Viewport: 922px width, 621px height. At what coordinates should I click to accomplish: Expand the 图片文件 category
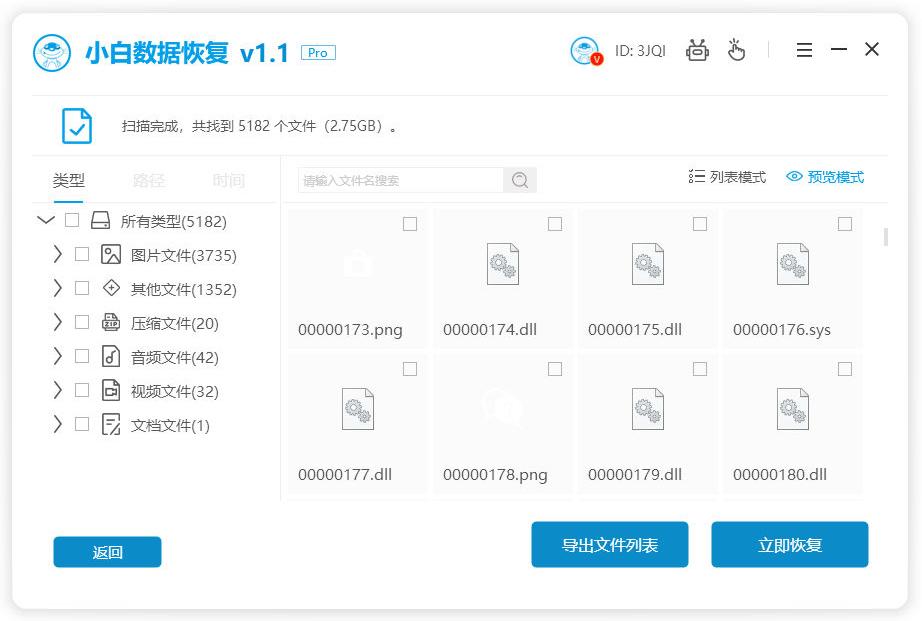click(58, 255)
